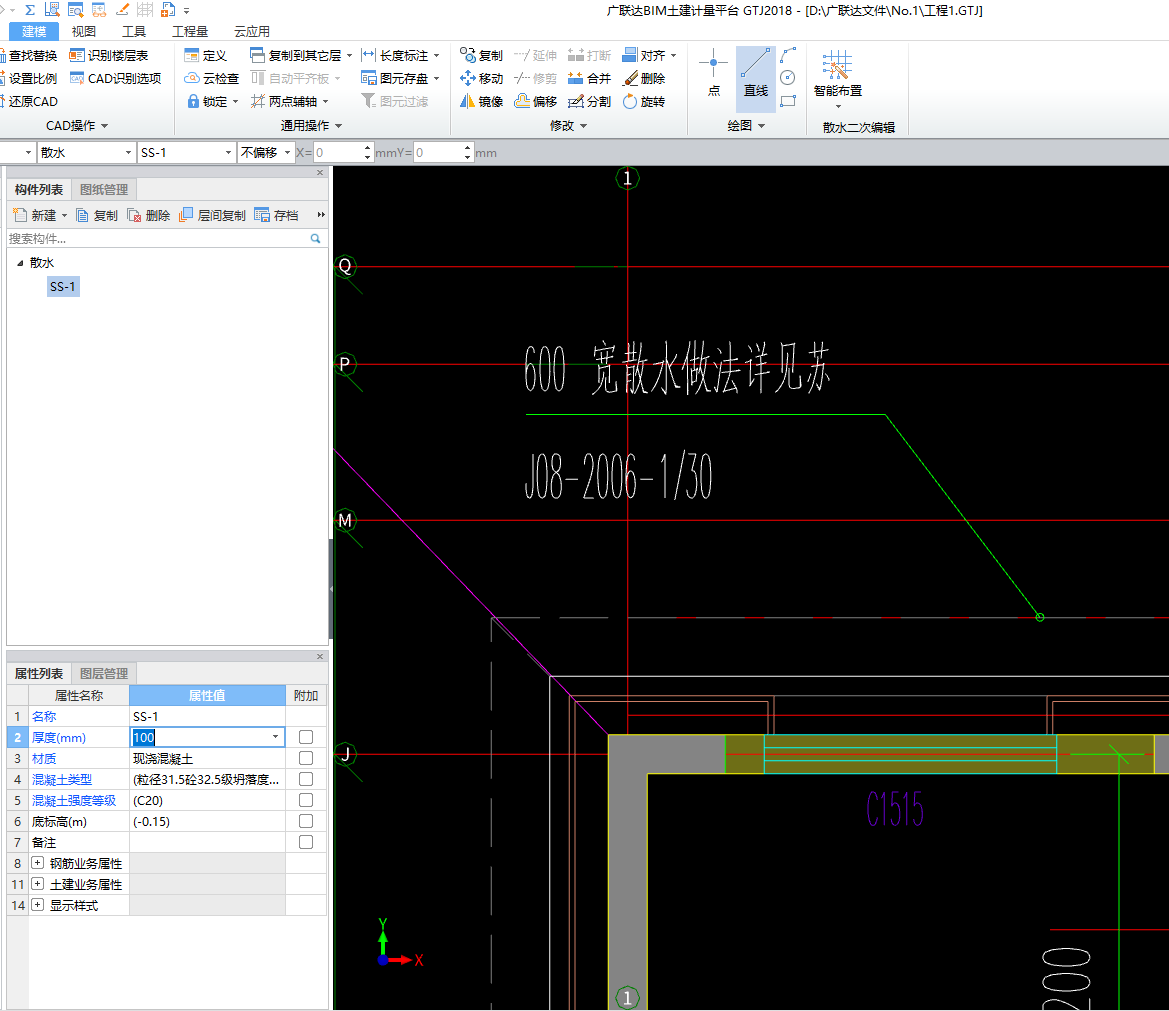
Task: Select SS-1 in component tree
Action: pyautogui.click(x=63, y=286)
